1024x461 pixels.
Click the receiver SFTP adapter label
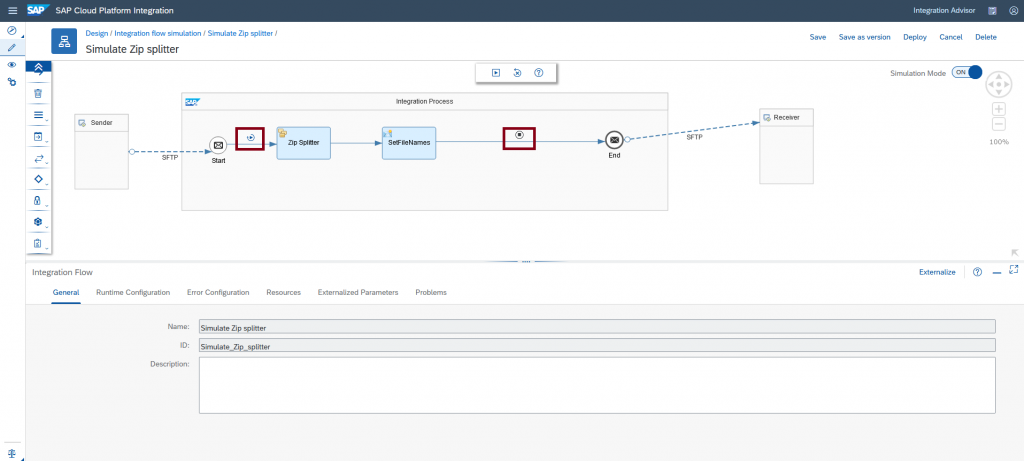pyautogui.click(x=695, y=138)
